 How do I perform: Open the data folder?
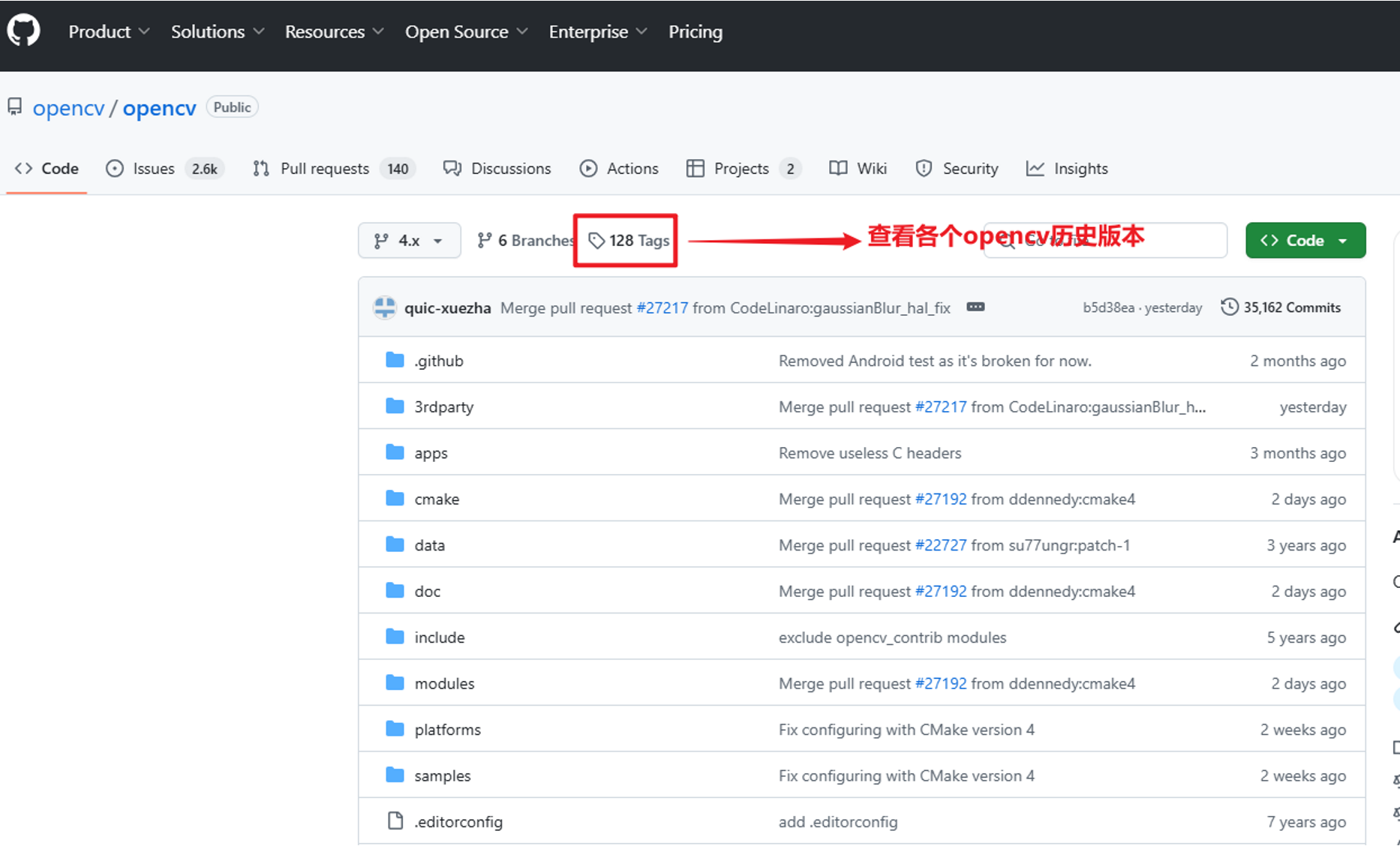click(x=430, y=546)
